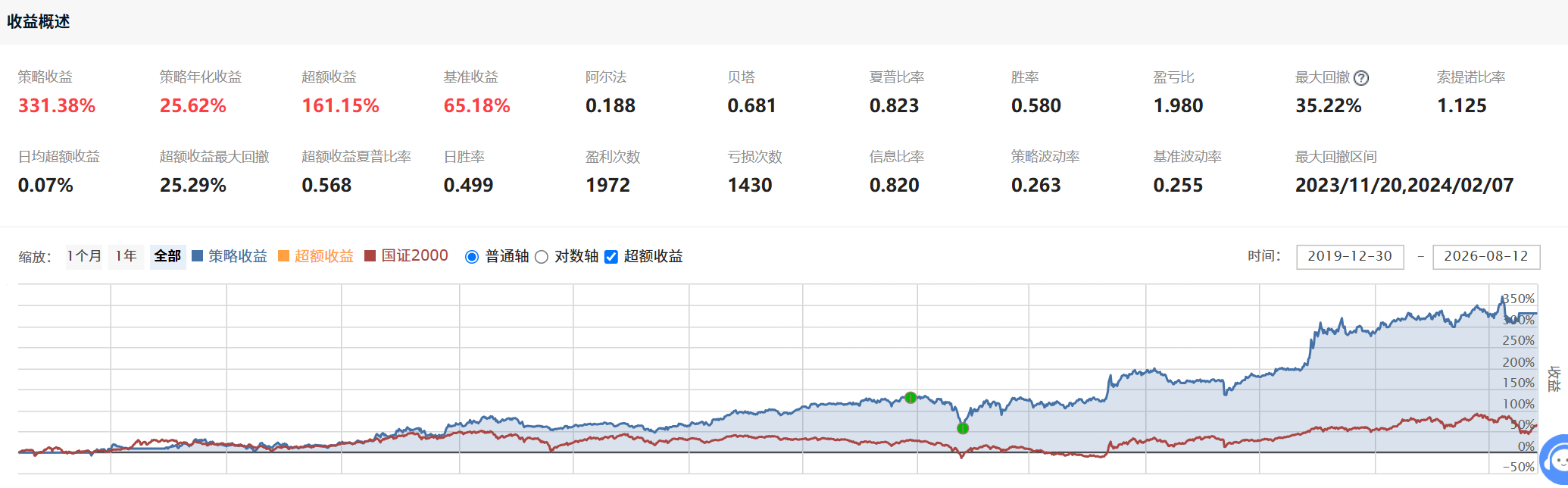
Task: Select the 25.29% 超额收益最大回撤 value
Action: point(193,186)
